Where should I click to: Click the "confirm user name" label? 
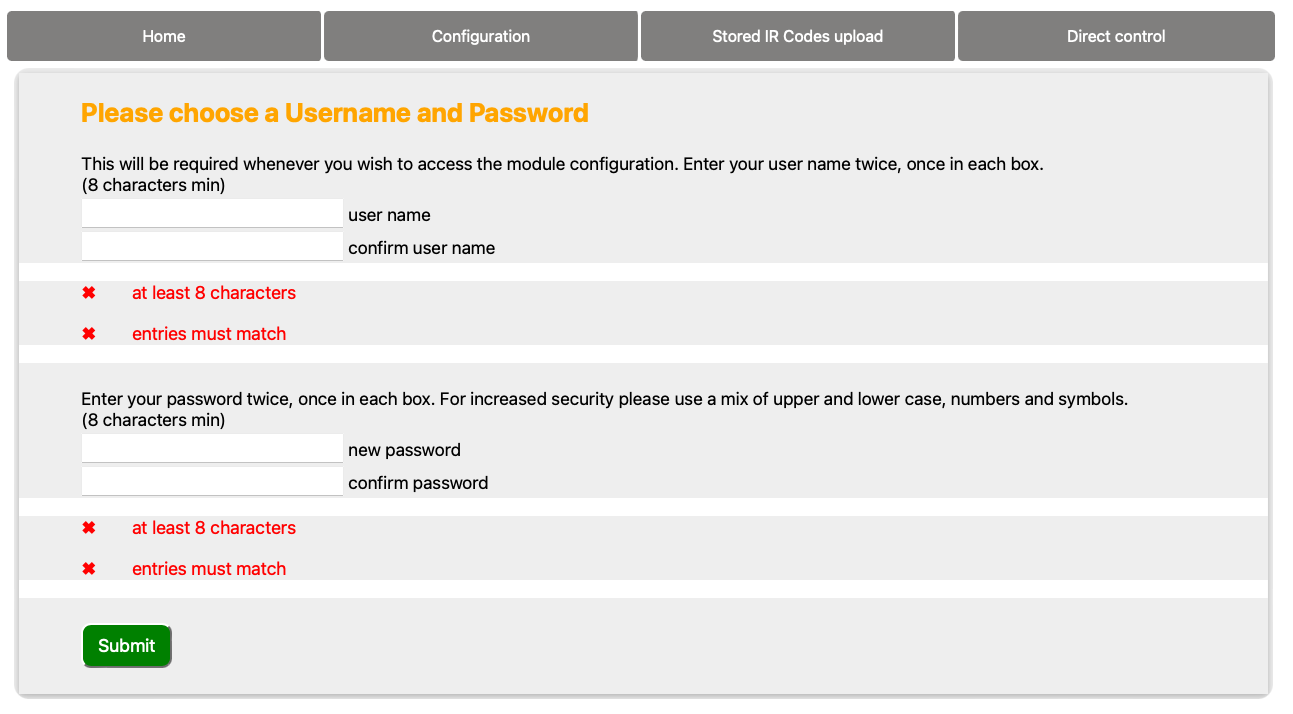click(421, 248)
